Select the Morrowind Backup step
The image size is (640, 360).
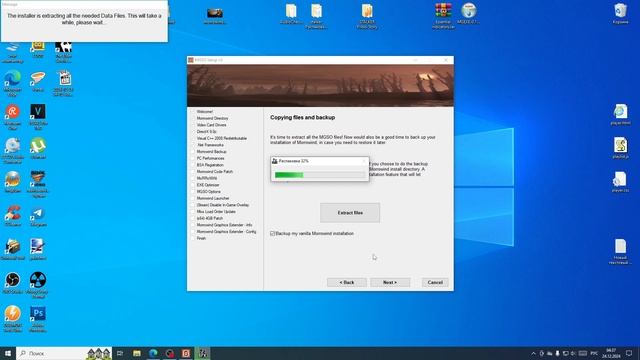click(211, 151)
